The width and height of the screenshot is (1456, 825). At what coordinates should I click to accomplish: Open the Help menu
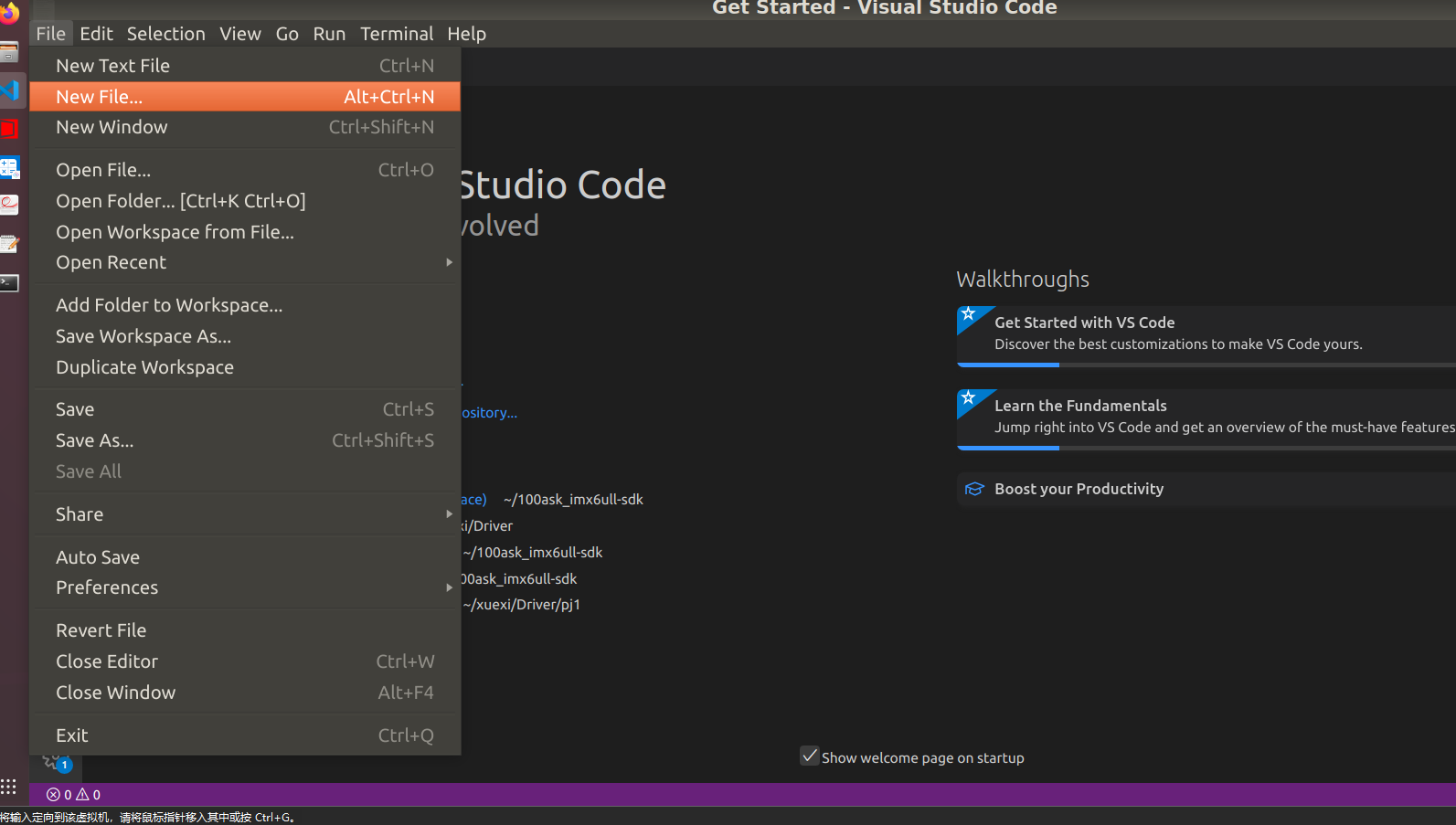click(466, 34)
